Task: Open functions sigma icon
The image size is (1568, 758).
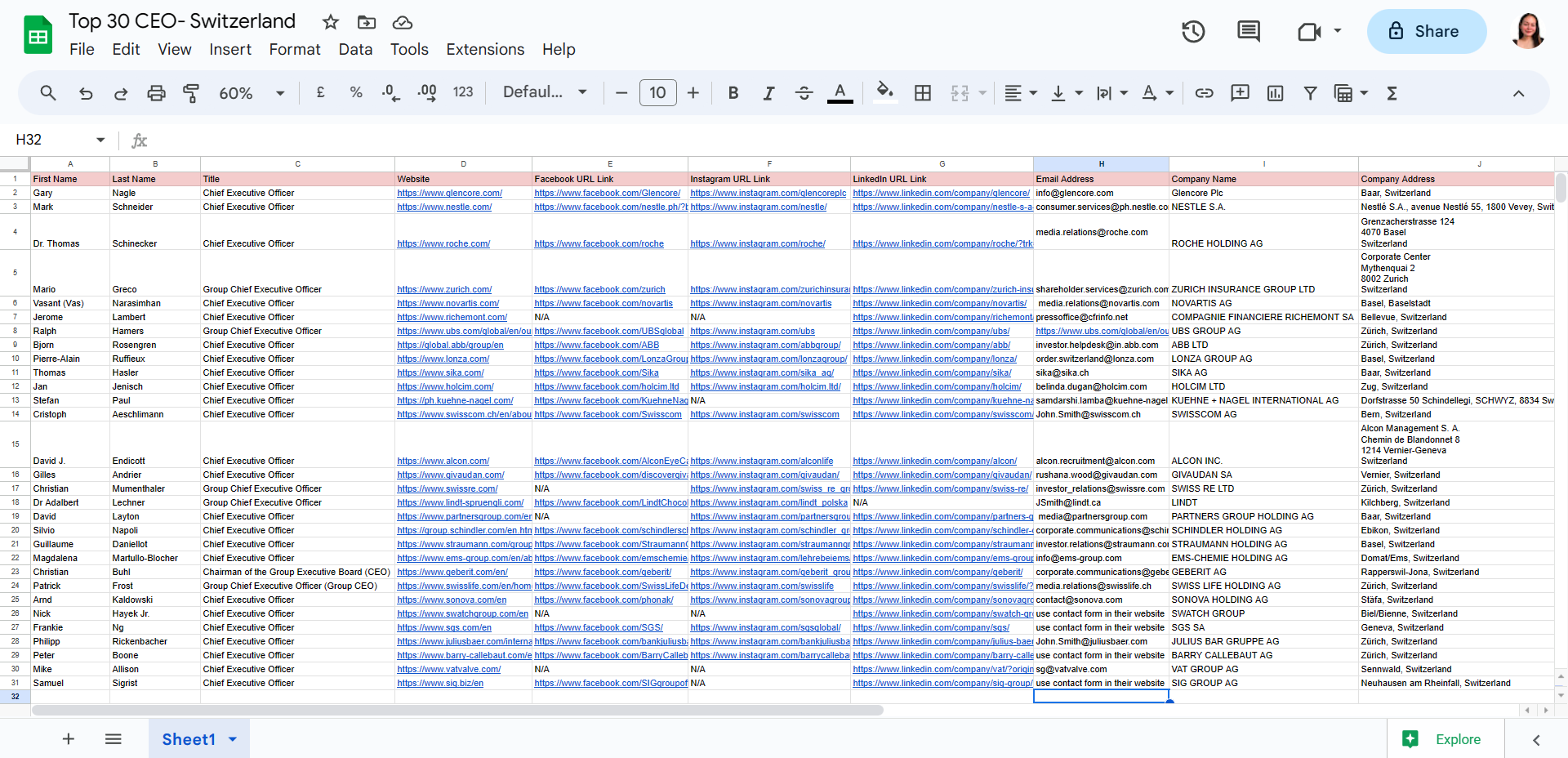Action: [x=1392, y=93]
